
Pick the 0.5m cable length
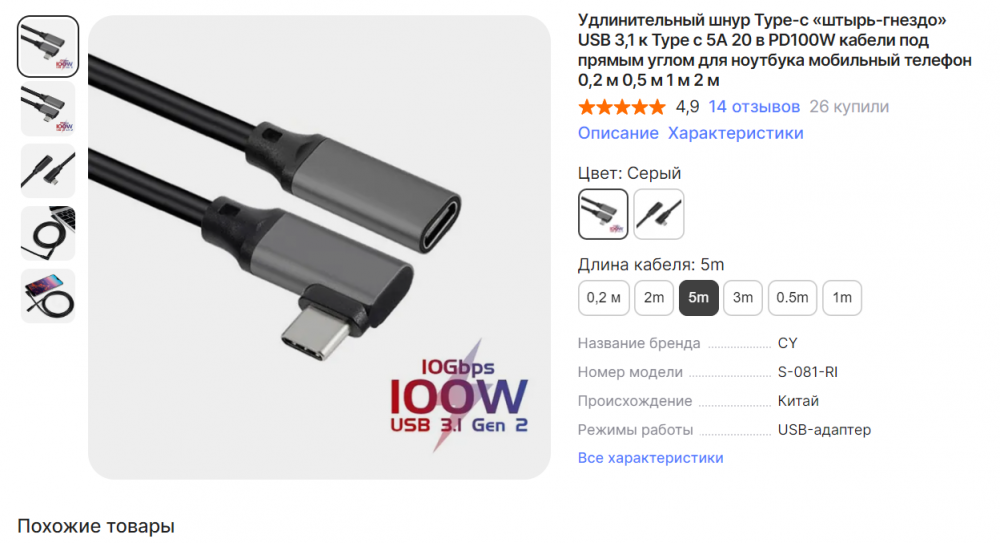pos(792,298)
